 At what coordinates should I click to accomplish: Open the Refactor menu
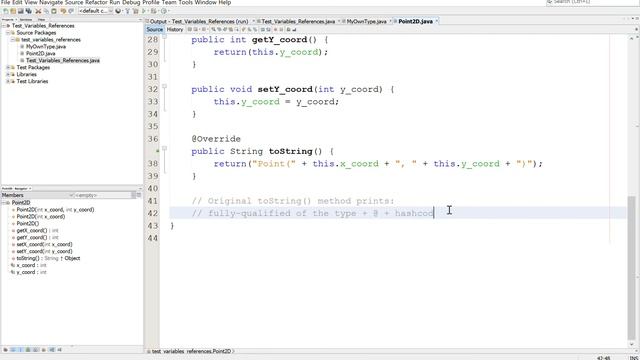[96, 2]
